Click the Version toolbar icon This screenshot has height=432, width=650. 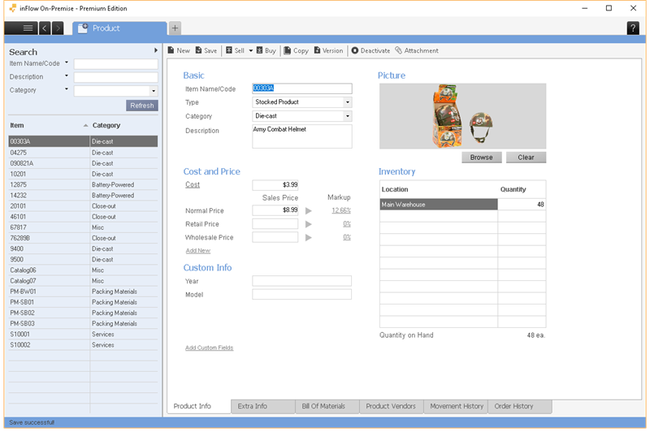317,50
